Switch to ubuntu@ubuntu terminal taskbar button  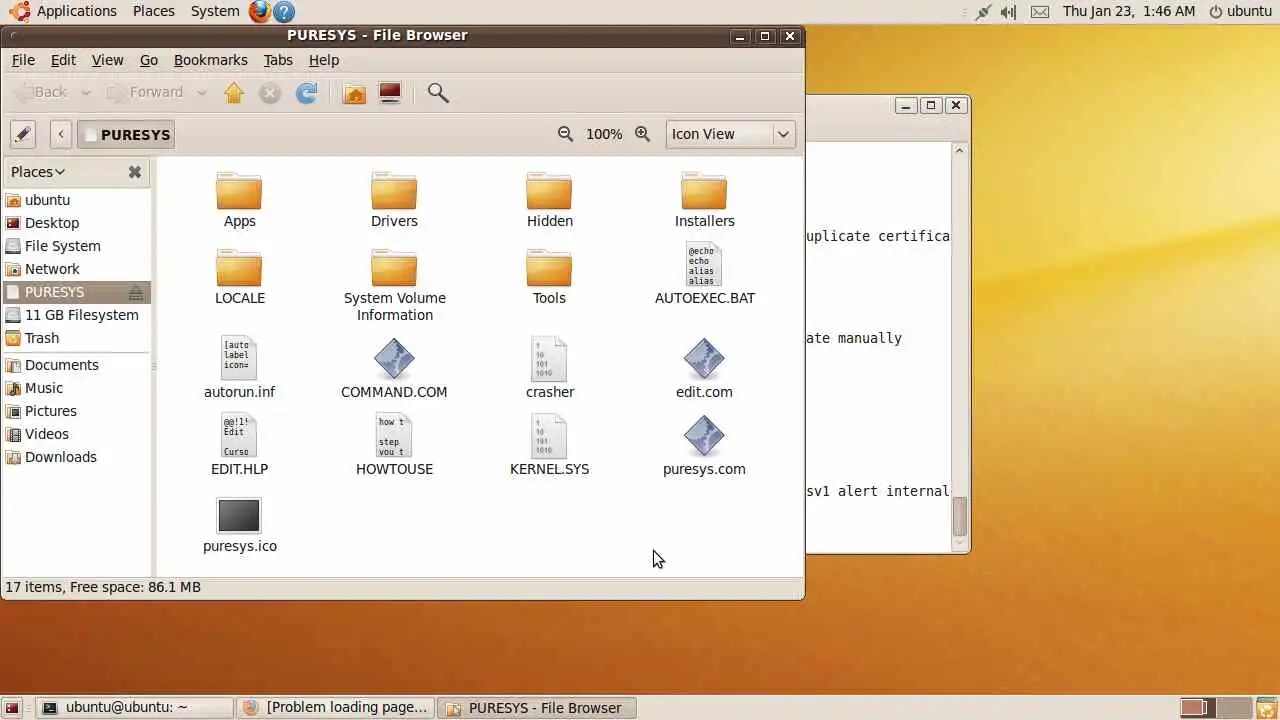(135, 708)
